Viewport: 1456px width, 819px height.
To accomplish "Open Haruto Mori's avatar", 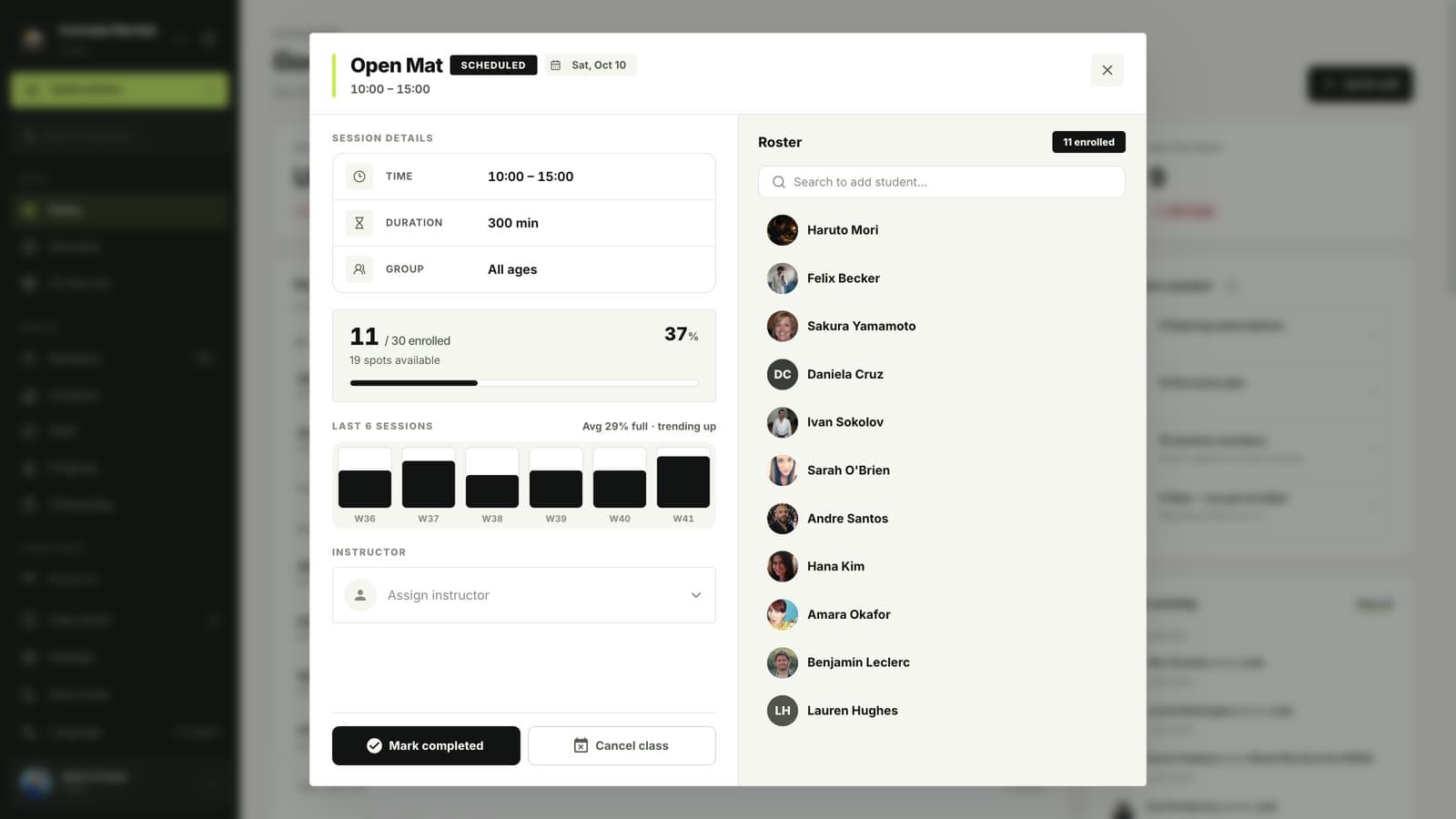I will pyautogui.click(x=783, y=230).
